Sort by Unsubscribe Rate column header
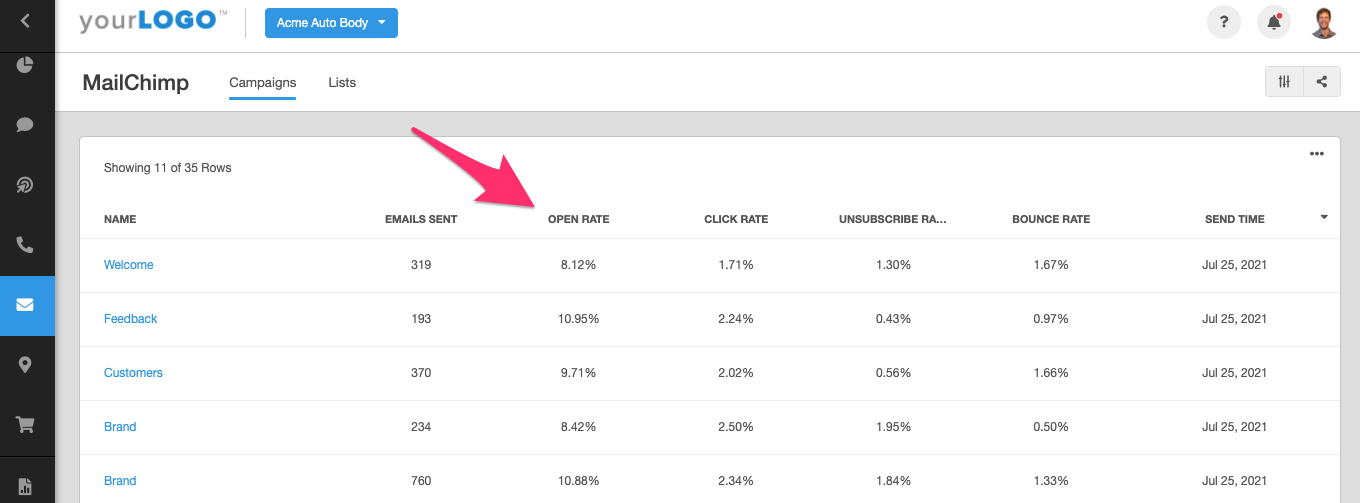The width and height of the screenshot is (1360, 503). coord(893,219)
